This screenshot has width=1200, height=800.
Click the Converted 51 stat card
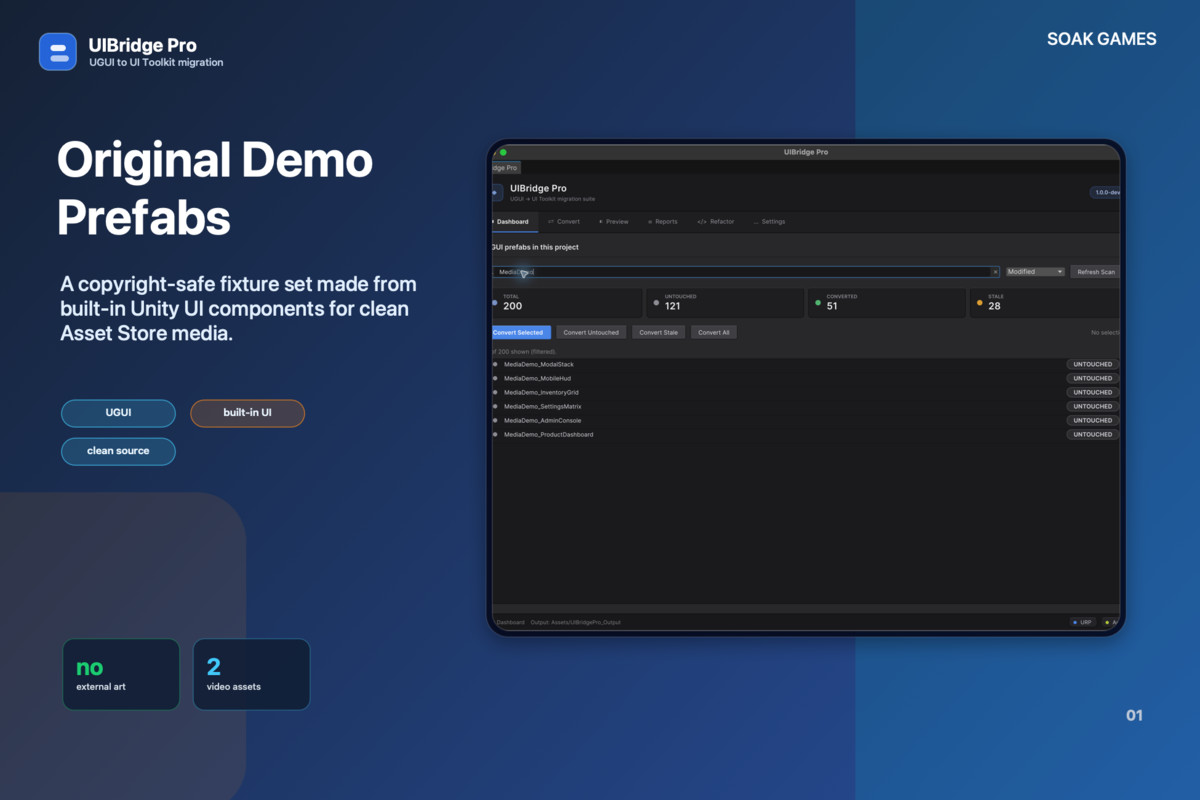pos(887,303)
